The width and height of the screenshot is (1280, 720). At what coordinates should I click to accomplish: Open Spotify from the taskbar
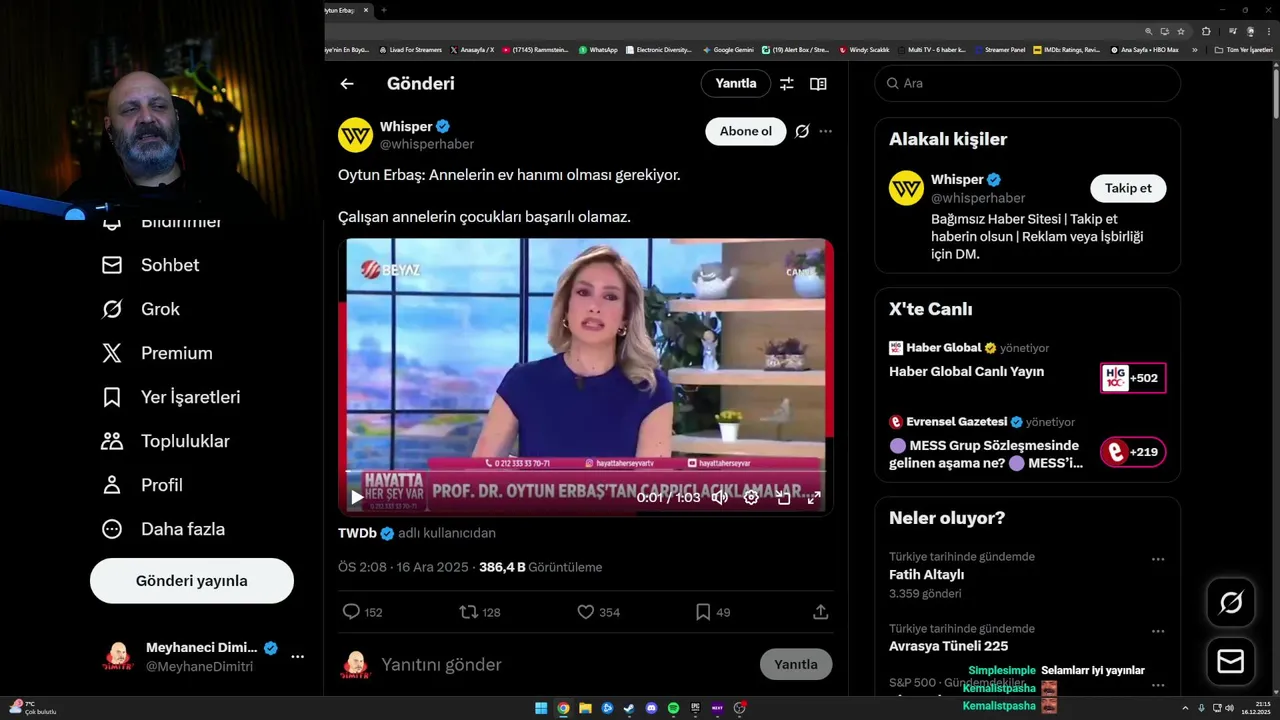click(673, 708)
